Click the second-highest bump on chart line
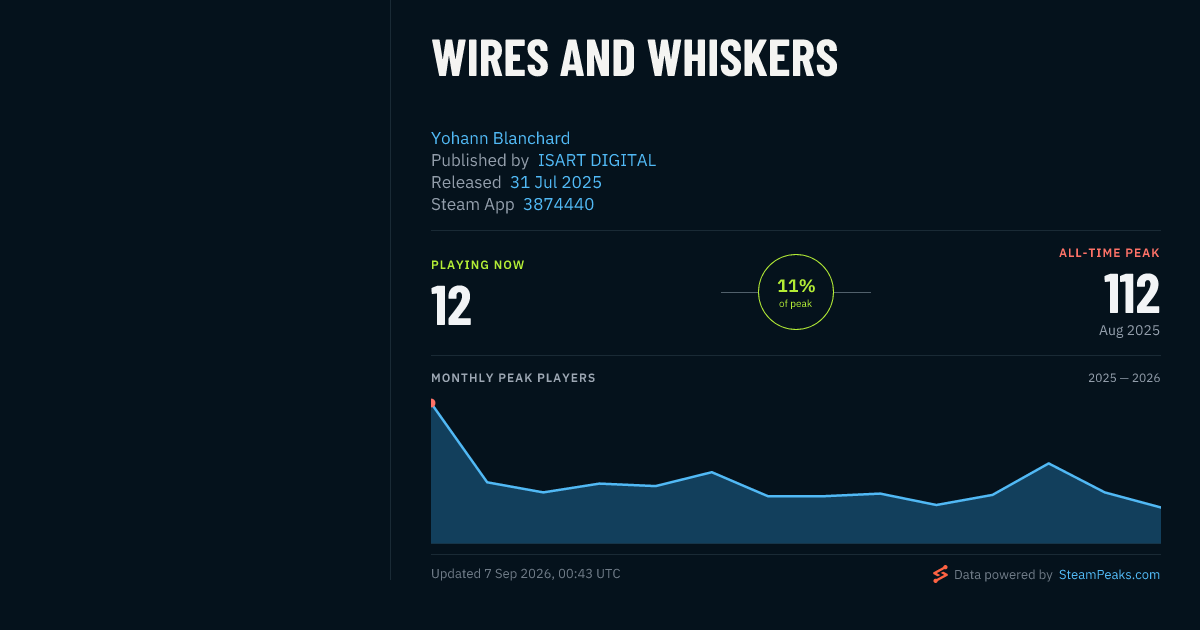The width and height of the screenshot is (1200, 630). (1048, 463)
